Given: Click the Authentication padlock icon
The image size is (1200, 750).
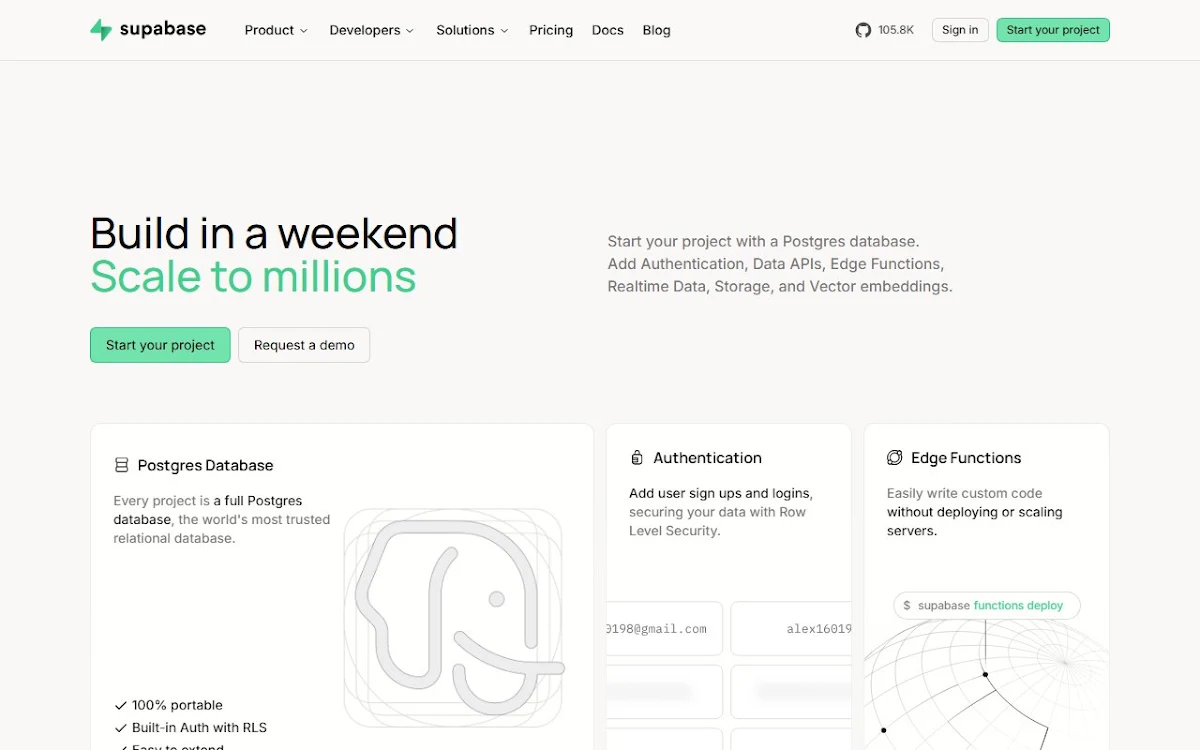Looking at the screenshot, I should click(x=637, y=458).
